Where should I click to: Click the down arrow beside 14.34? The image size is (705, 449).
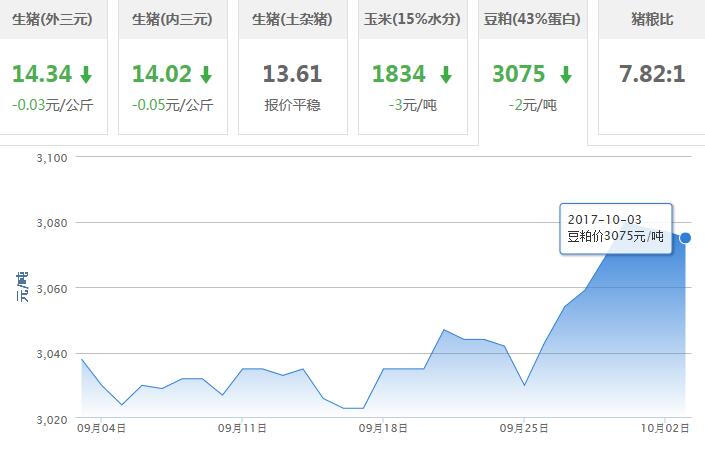86,75
